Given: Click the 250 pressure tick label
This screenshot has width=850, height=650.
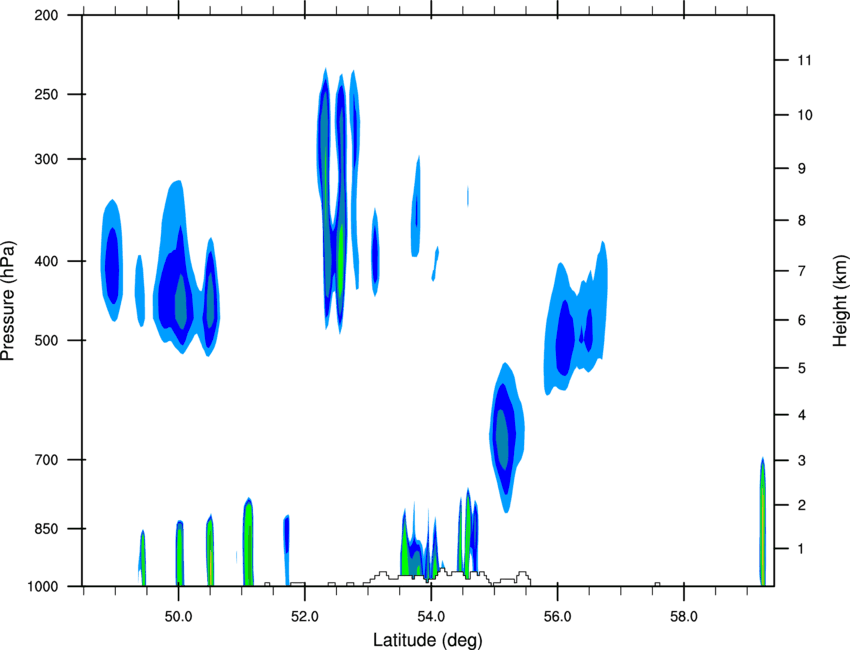Looking at the screenshot, I should [47, 94].
